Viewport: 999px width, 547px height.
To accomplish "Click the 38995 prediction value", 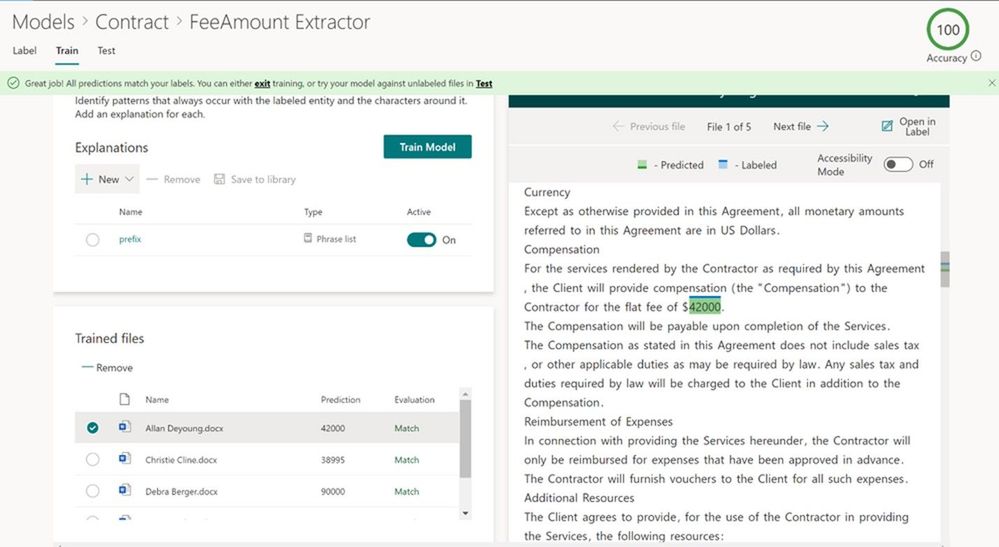I will pyautogui.click(x=333, y=460).
